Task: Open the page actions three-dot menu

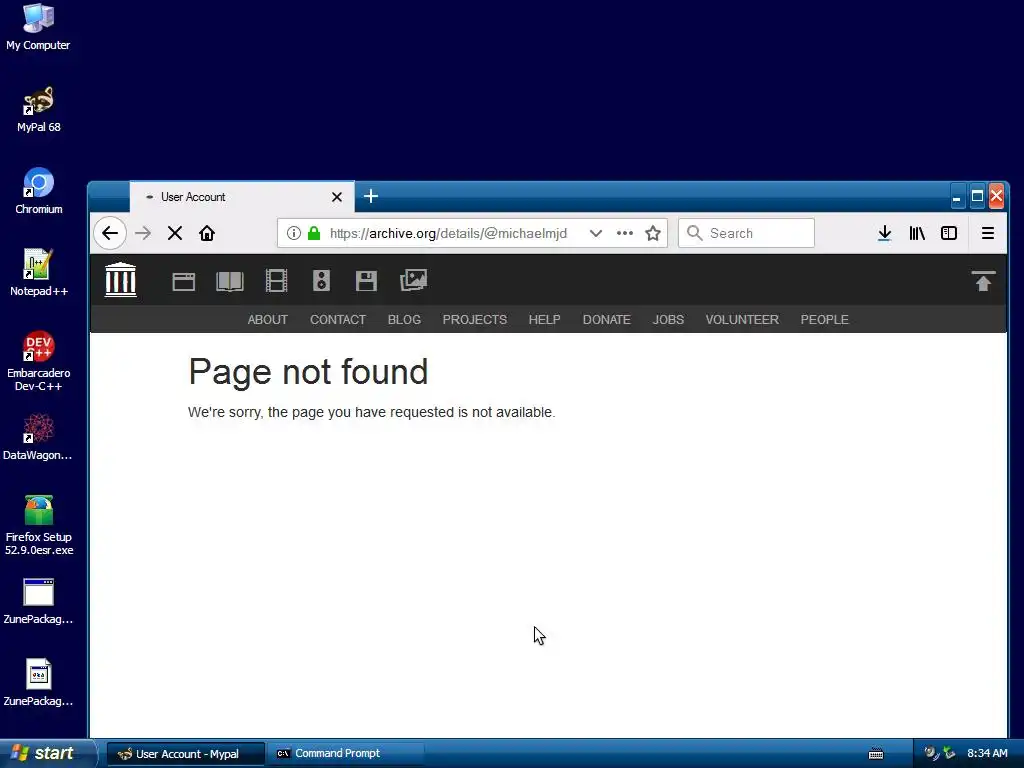Action: pyautogui.click(x=625, y=233)
